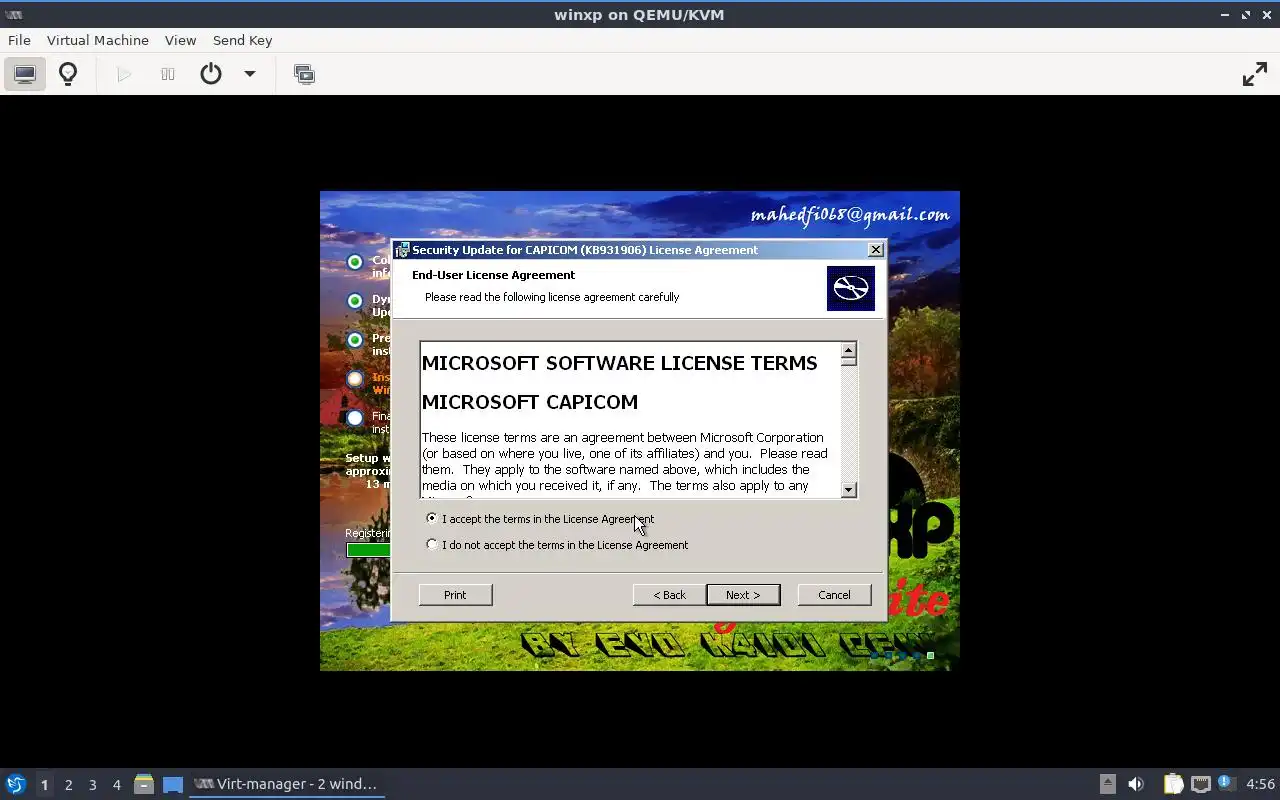The width and height of the screenshot is (1280, 800).
Task: Continue with the 'Next >' button
Action: tap(743, 594)
